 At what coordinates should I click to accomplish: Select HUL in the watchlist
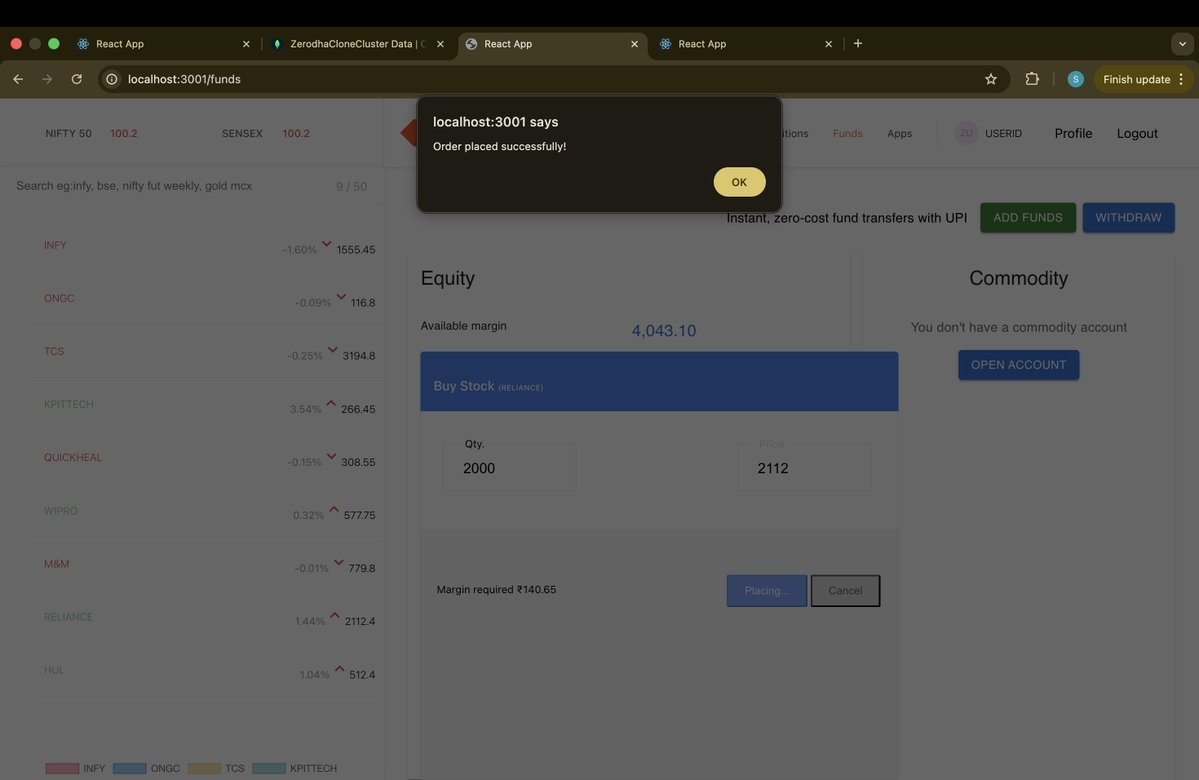click(54, 670)
